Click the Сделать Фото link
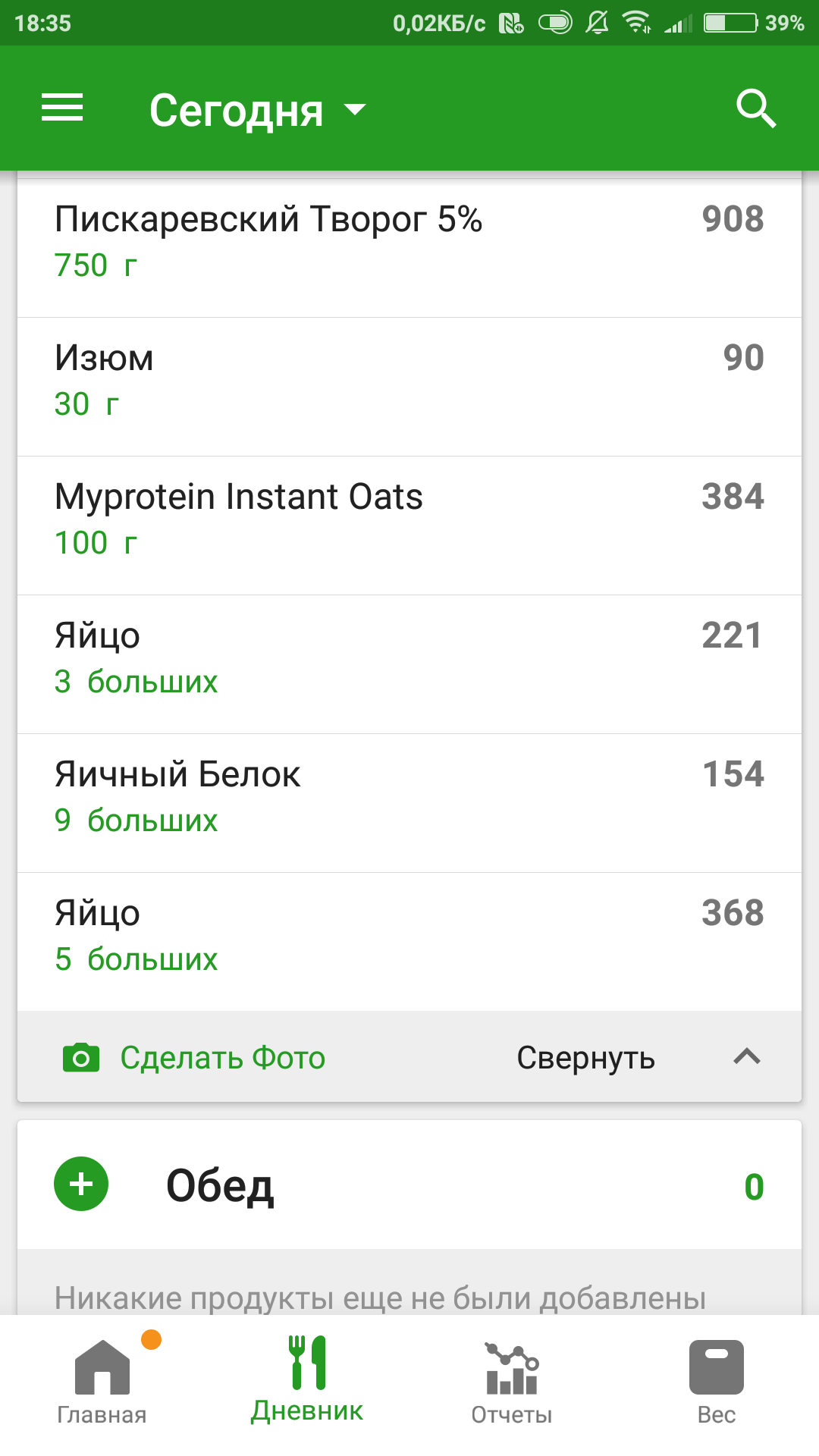 point(222,1058)
